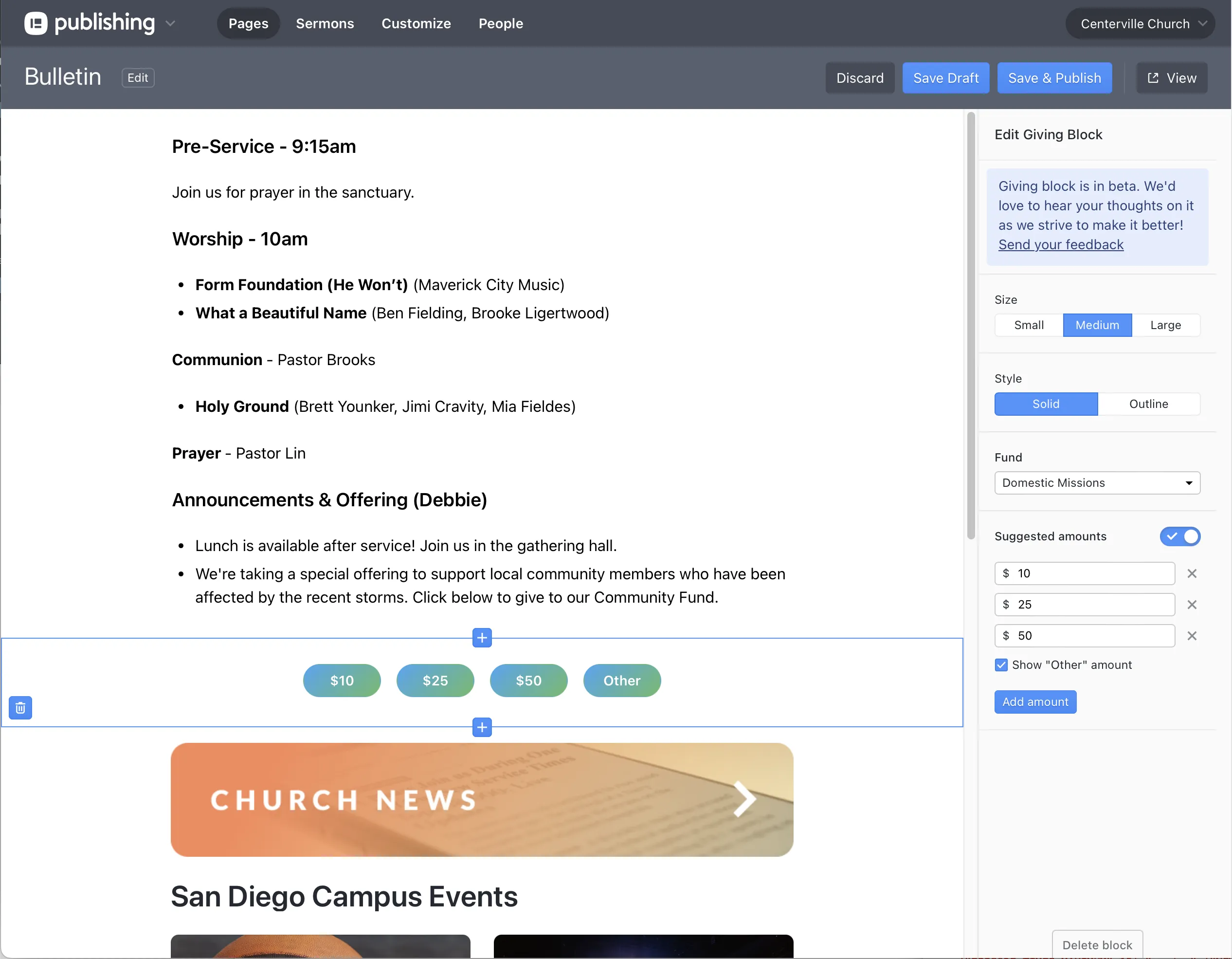Go to the Sermons tab
The height and width of the screenshot is (959, 1232).
325,24
